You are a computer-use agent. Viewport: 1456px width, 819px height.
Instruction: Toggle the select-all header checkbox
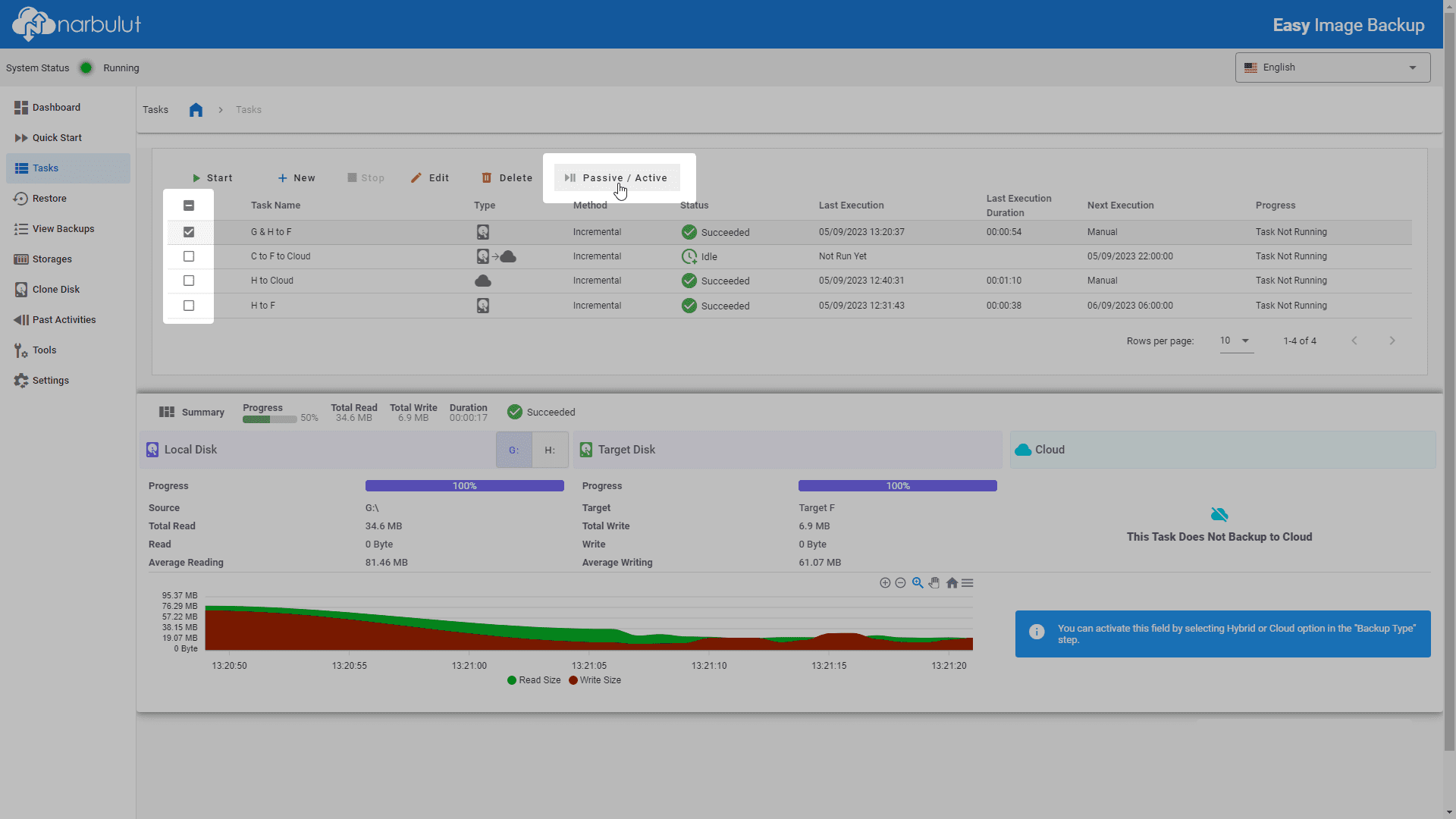point(189,206)
